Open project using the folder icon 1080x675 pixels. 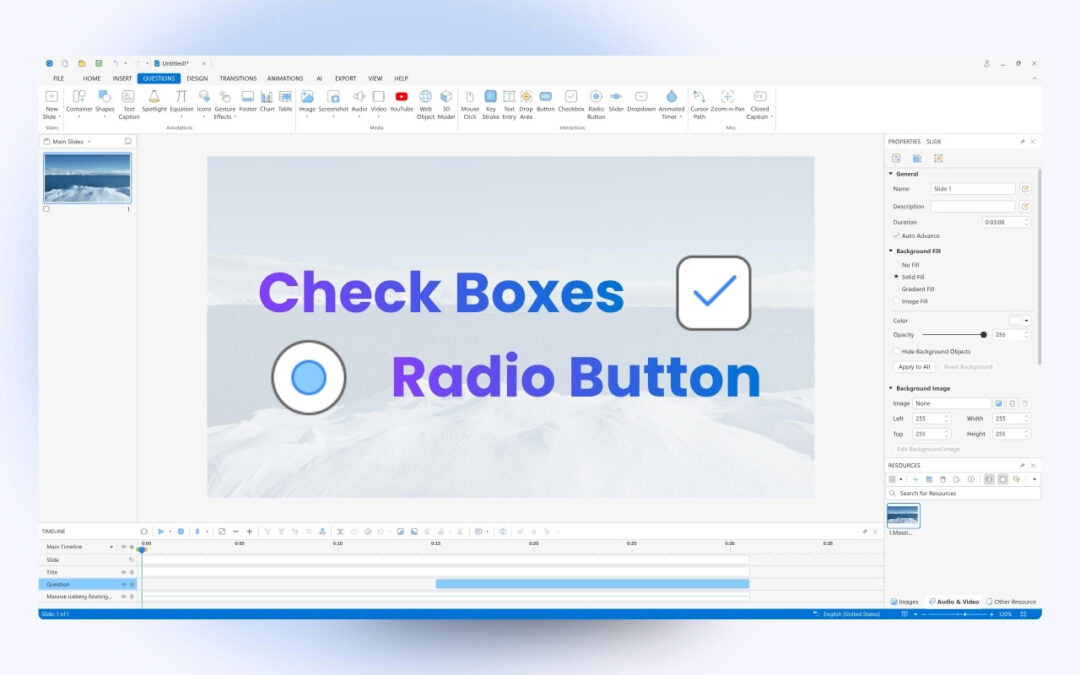[81, 63]
